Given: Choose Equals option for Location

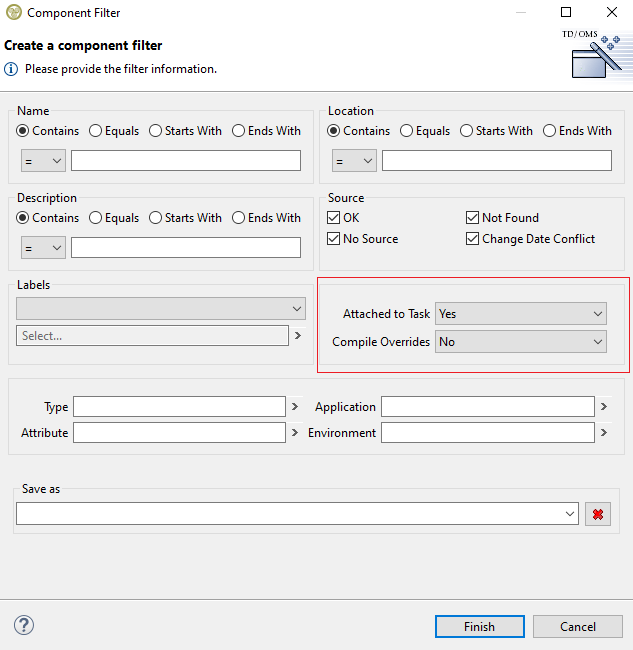Looking at the screenshot, I should point(407,131).
